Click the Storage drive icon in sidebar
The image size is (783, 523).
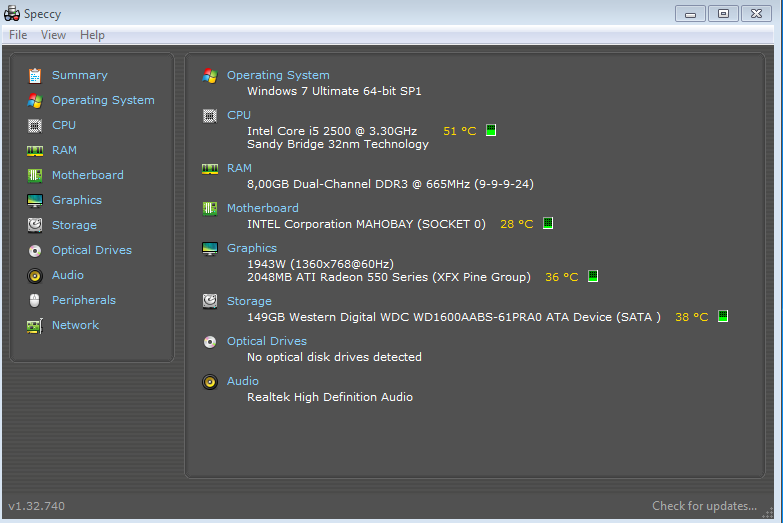(x=35, y=225)
